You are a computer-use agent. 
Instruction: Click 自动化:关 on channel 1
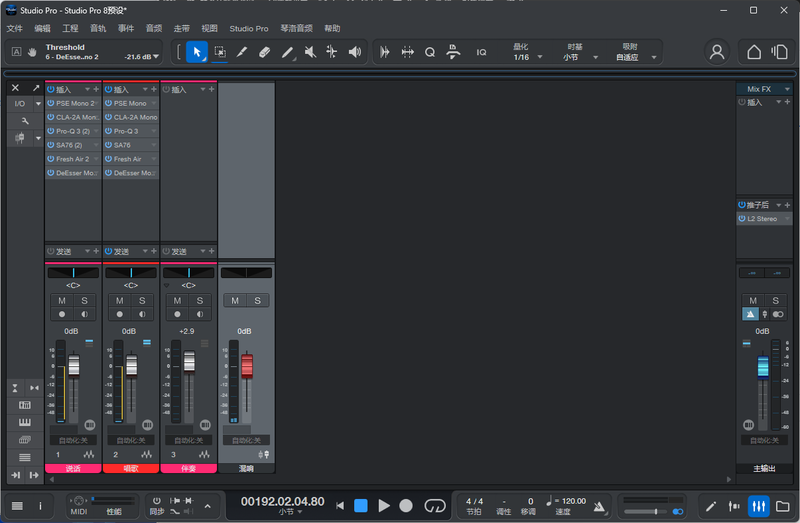pos(73,440)
